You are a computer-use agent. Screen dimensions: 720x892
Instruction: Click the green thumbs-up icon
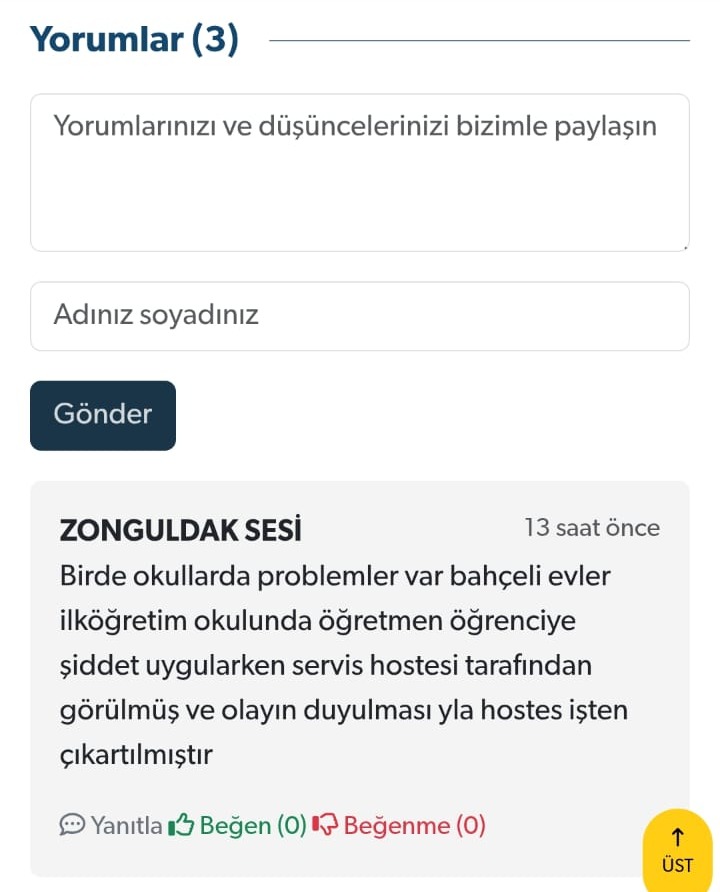181,824
